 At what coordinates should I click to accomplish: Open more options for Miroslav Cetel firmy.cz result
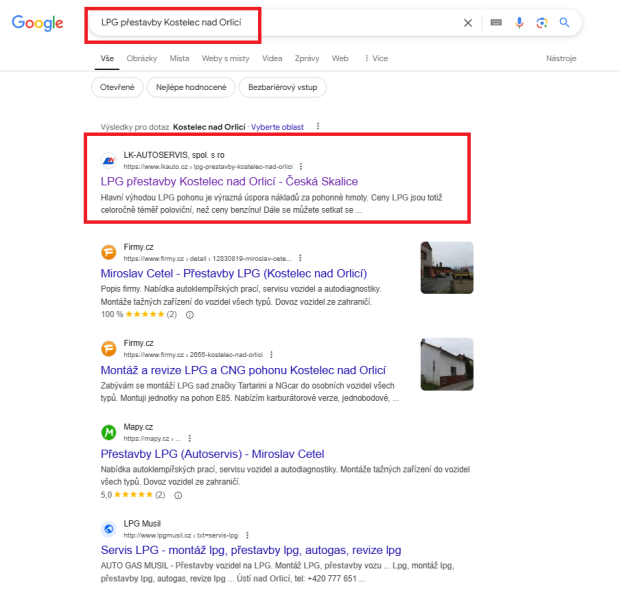pyautogui.click(x=300, y=258)
